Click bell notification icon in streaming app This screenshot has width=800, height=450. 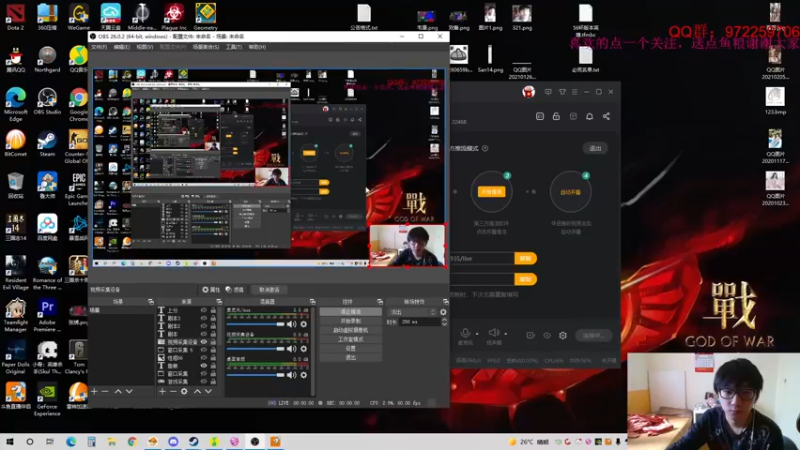click(589, 116)
